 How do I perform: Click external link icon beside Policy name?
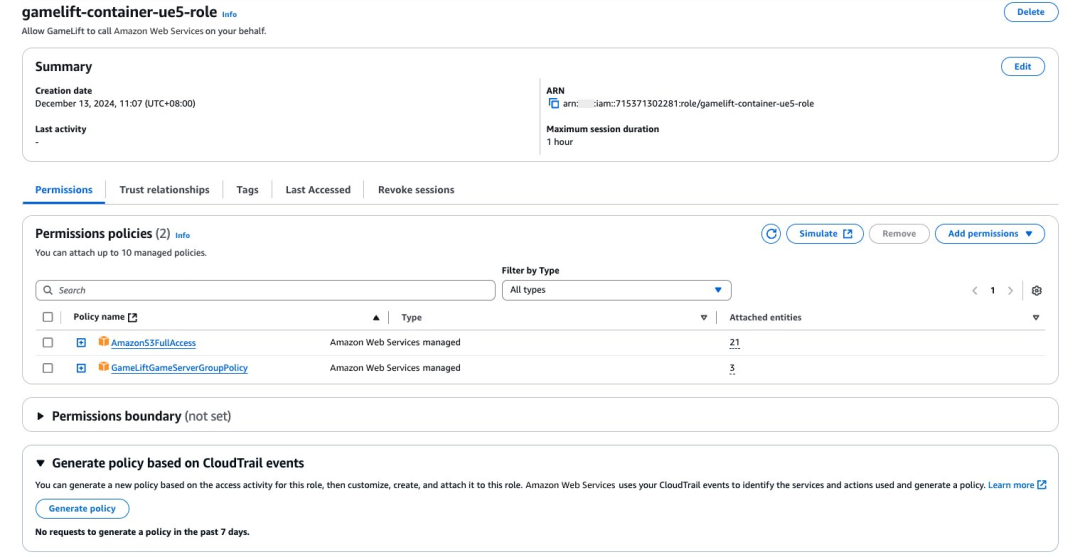coord(132,317)
